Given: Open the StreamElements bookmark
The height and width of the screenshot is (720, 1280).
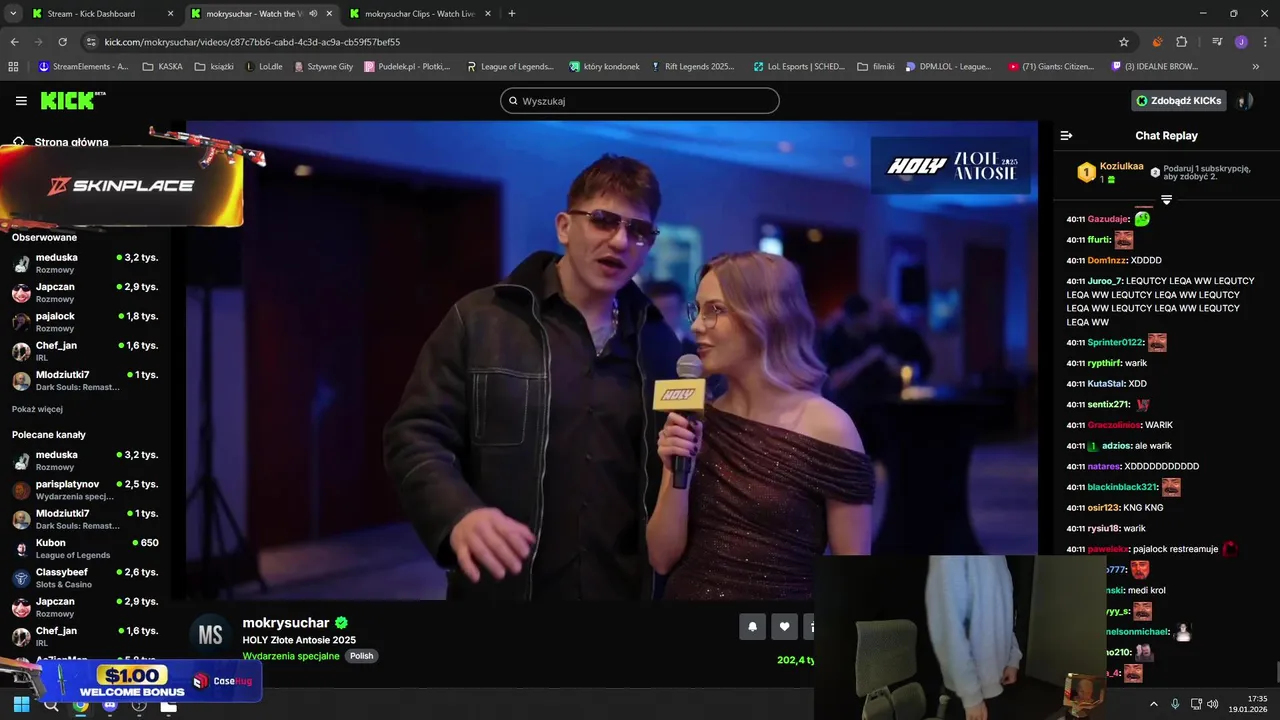Looking at the screenshot, I should point(83,67).
